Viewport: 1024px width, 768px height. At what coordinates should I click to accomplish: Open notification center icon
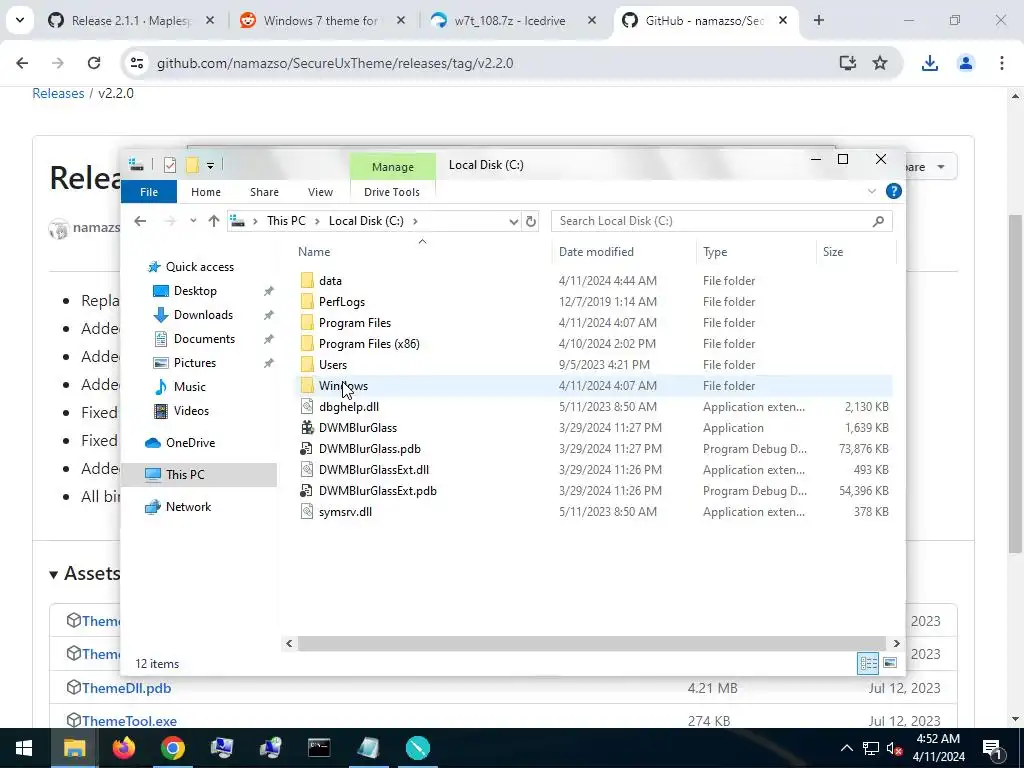click(992, 748)
